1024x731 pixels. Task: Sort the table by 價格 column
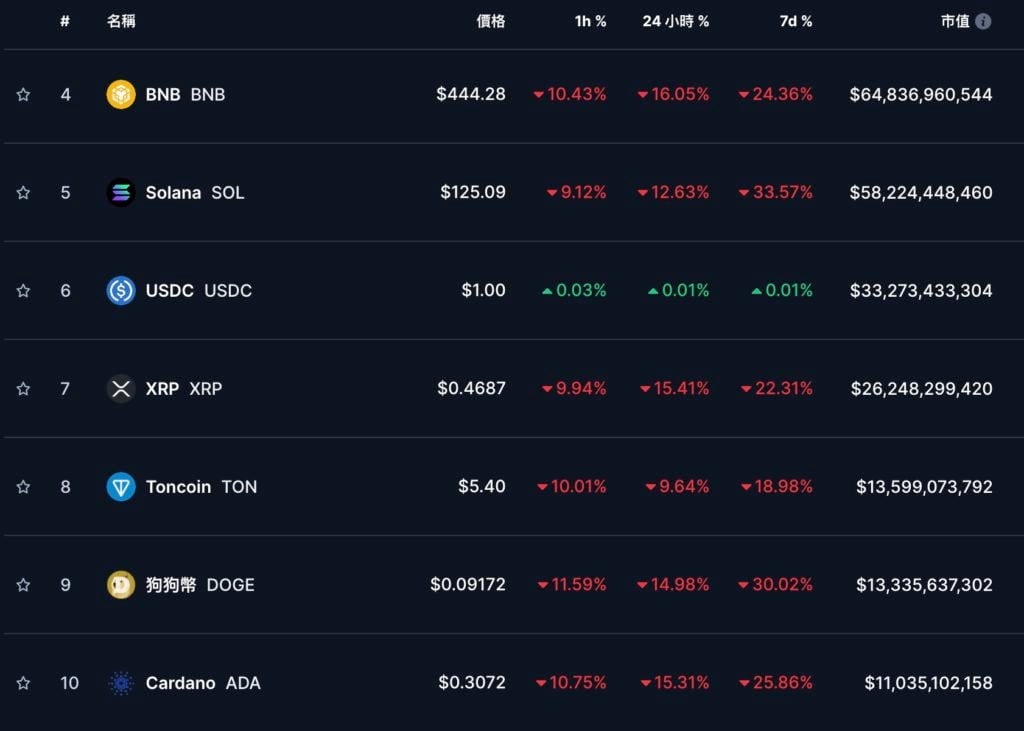491,21
